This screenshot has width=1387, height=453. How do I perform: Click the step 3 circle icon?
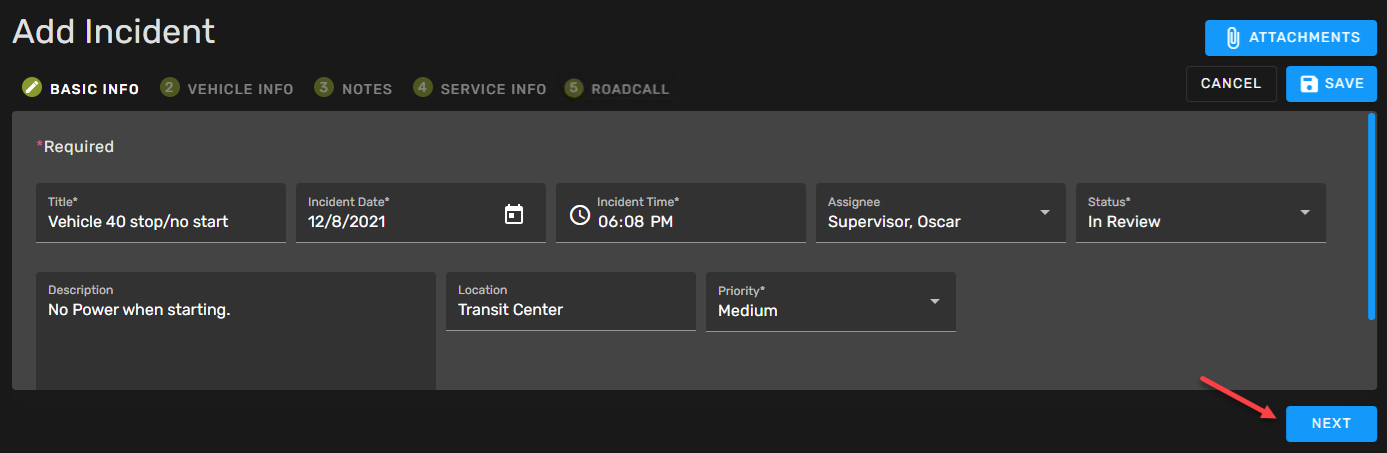pos(323,88)
